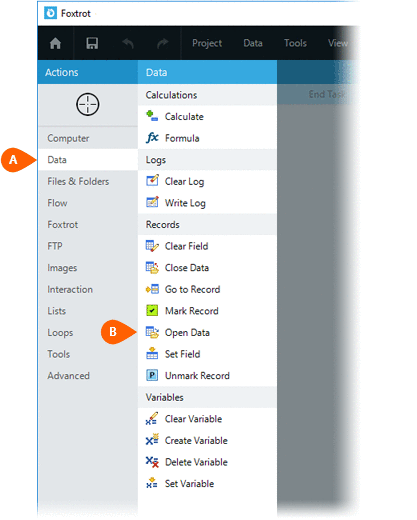Click the Write Log icon
Viewport: 417px width, 520px height.
point(152,202)
